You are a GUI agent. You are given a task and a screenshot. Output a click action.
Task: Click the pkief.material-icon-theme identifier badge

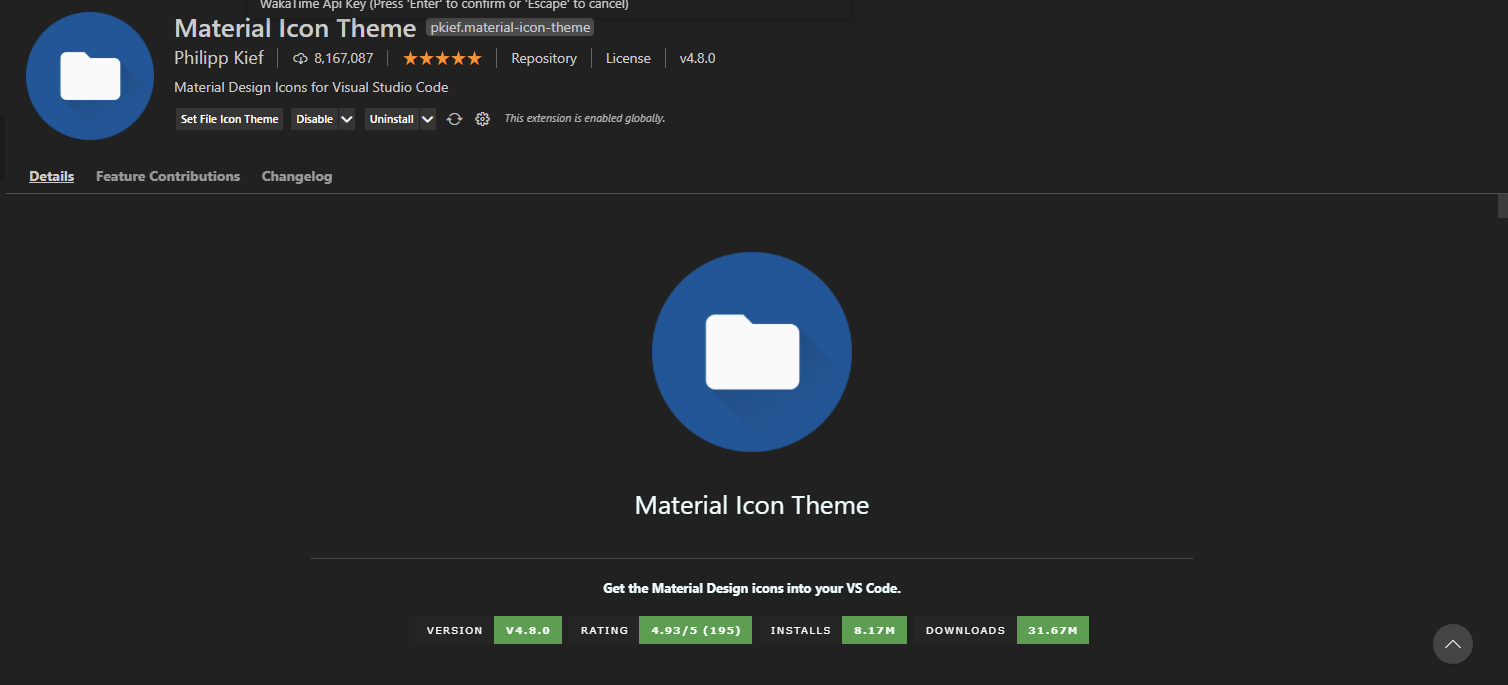510,28
